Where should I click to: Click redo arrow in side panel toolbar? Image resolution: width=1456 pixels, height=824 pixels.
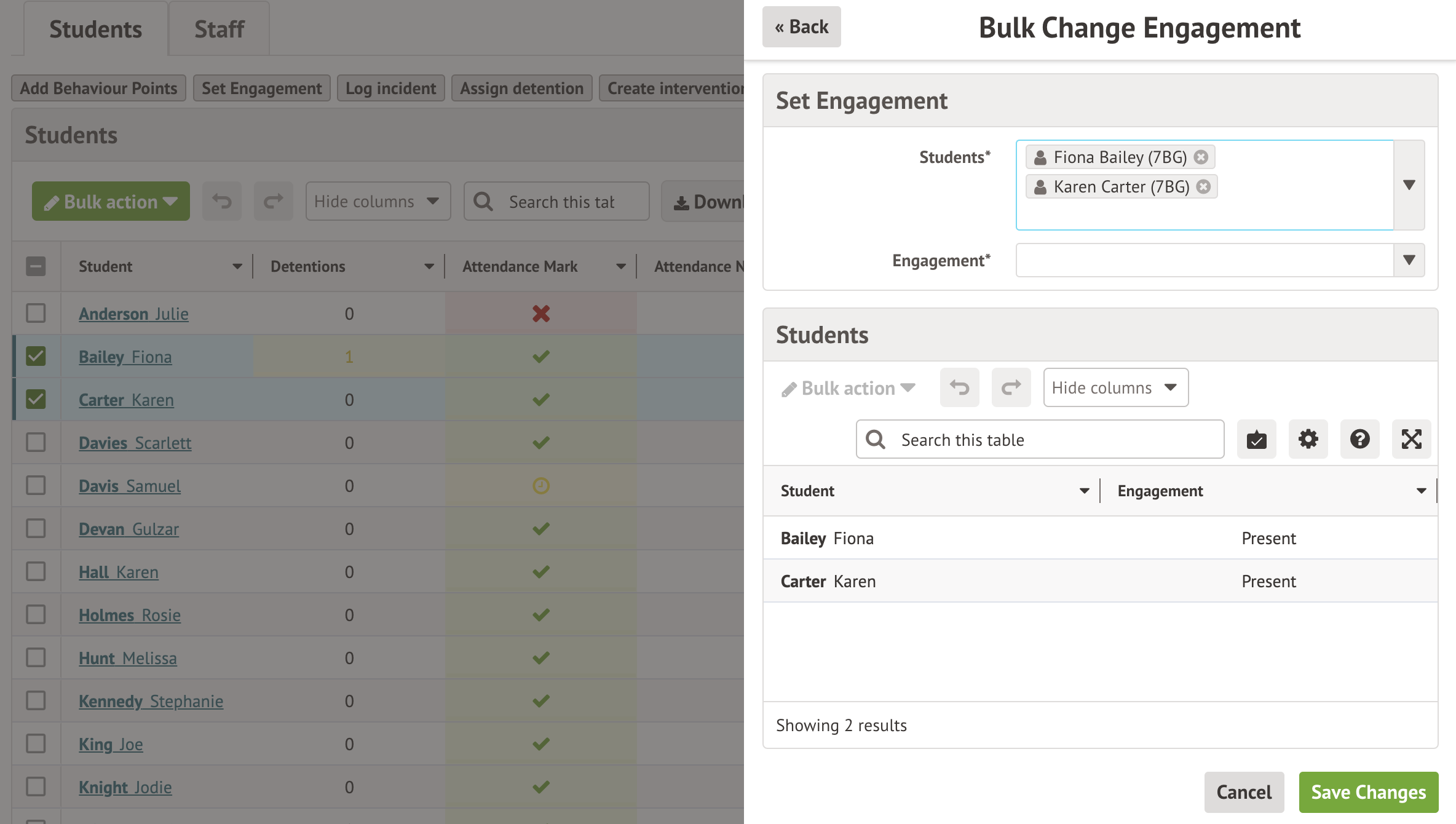click(1011, 387)
